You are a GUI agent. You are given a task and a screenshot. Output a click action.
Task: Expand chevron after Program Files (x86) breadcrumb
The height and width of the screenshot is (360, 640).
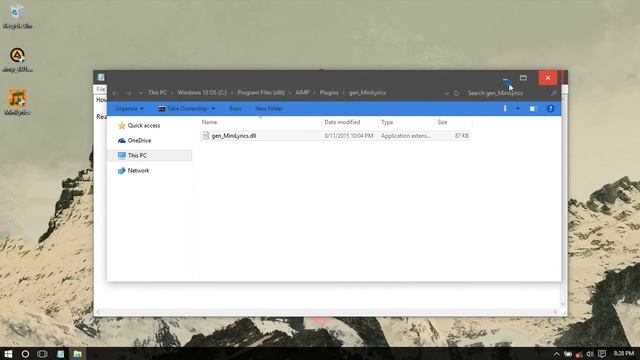tap(290, 93)
